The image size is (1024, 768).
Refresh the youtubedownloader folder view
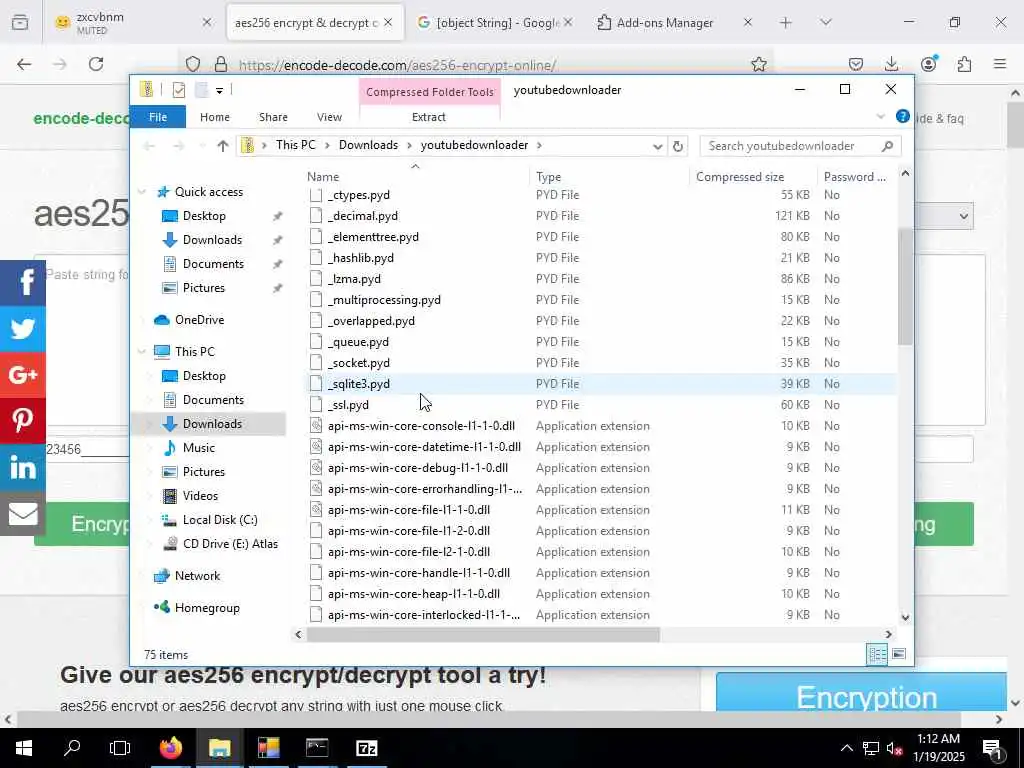pos(678,146)
